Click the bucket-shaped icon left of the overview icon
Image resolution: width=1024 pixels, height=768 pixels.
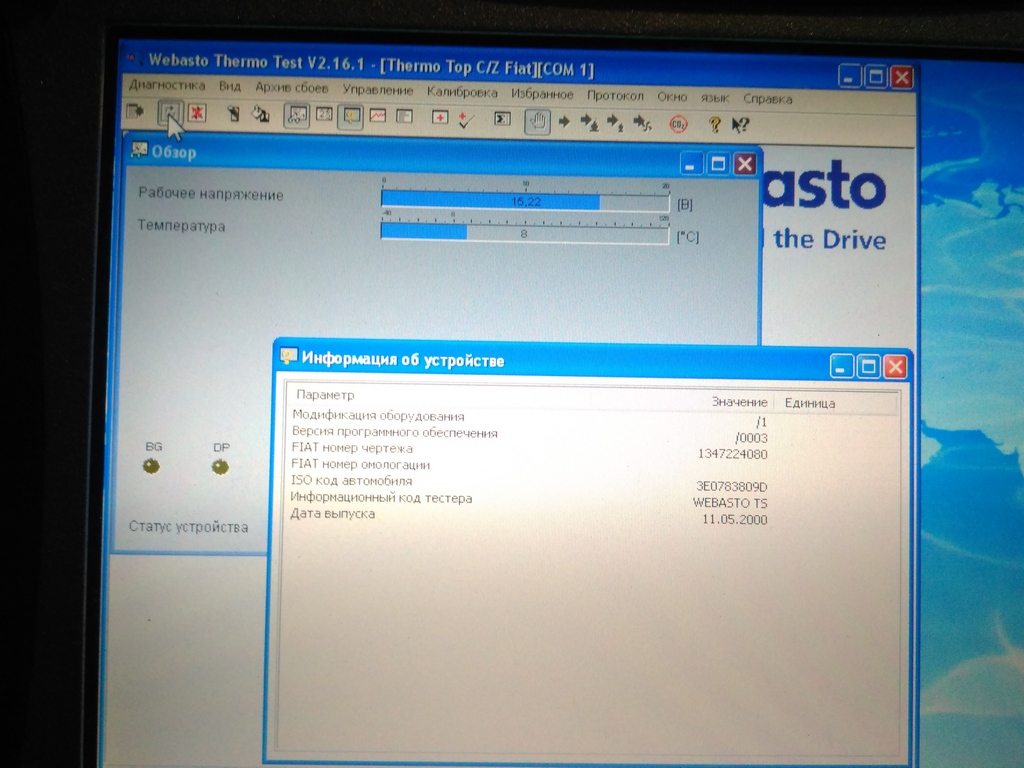[261, 115]
